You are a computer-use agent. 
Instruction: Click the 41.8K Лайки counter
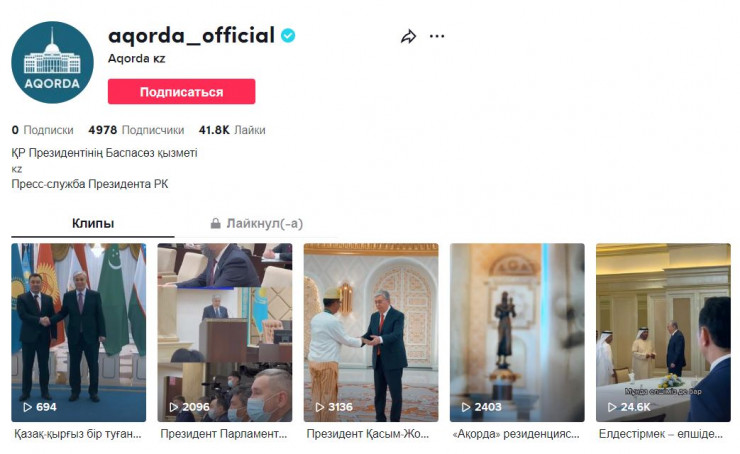(232, 130)
